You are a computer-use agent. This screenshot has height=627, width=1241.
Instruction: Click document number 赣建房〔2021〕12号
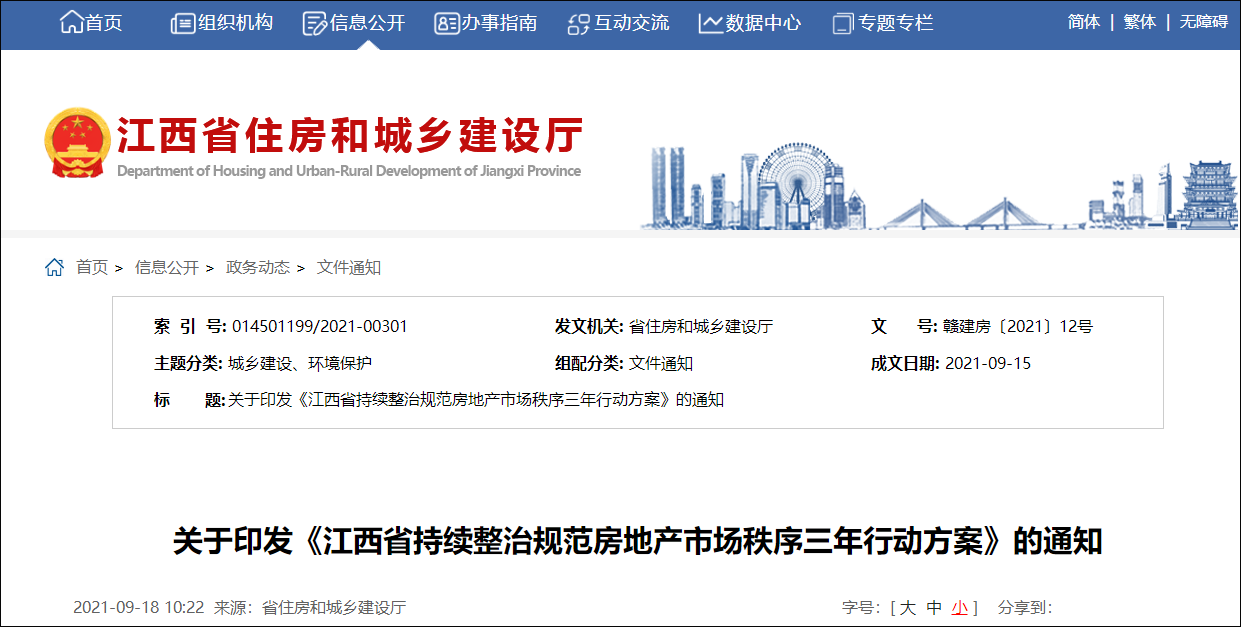tap(1018, 326)
